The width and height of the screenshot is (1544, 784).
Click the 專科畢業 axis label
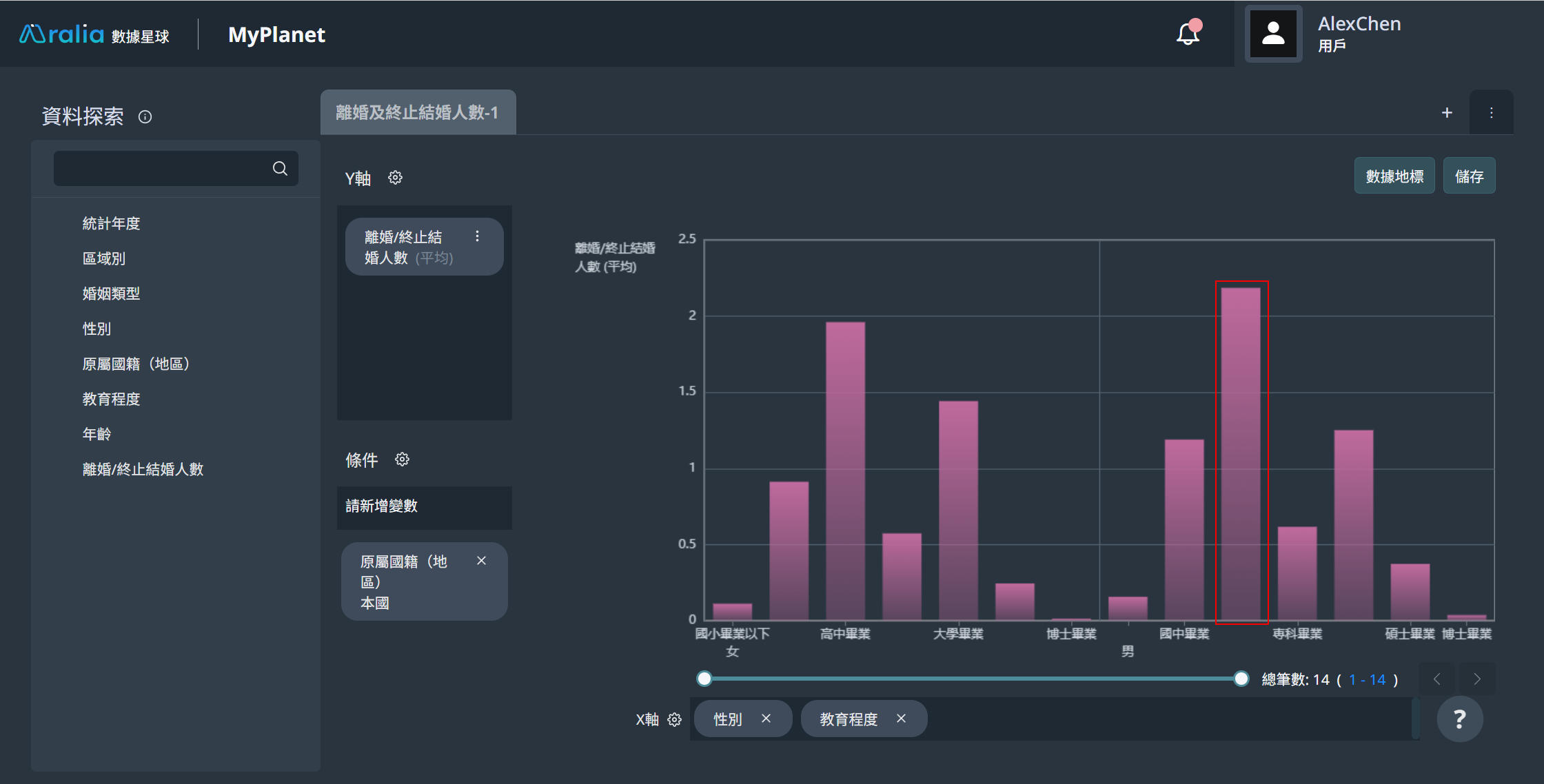point(1297,634)
